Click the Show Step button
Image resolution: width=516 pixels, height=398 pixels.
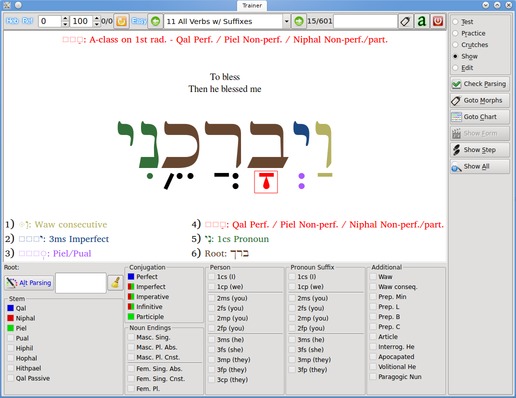point(480,150)
